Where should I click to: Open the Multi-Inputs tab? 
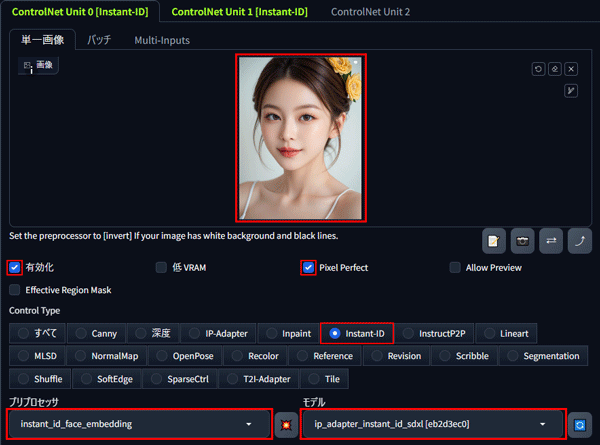point(162,40)
